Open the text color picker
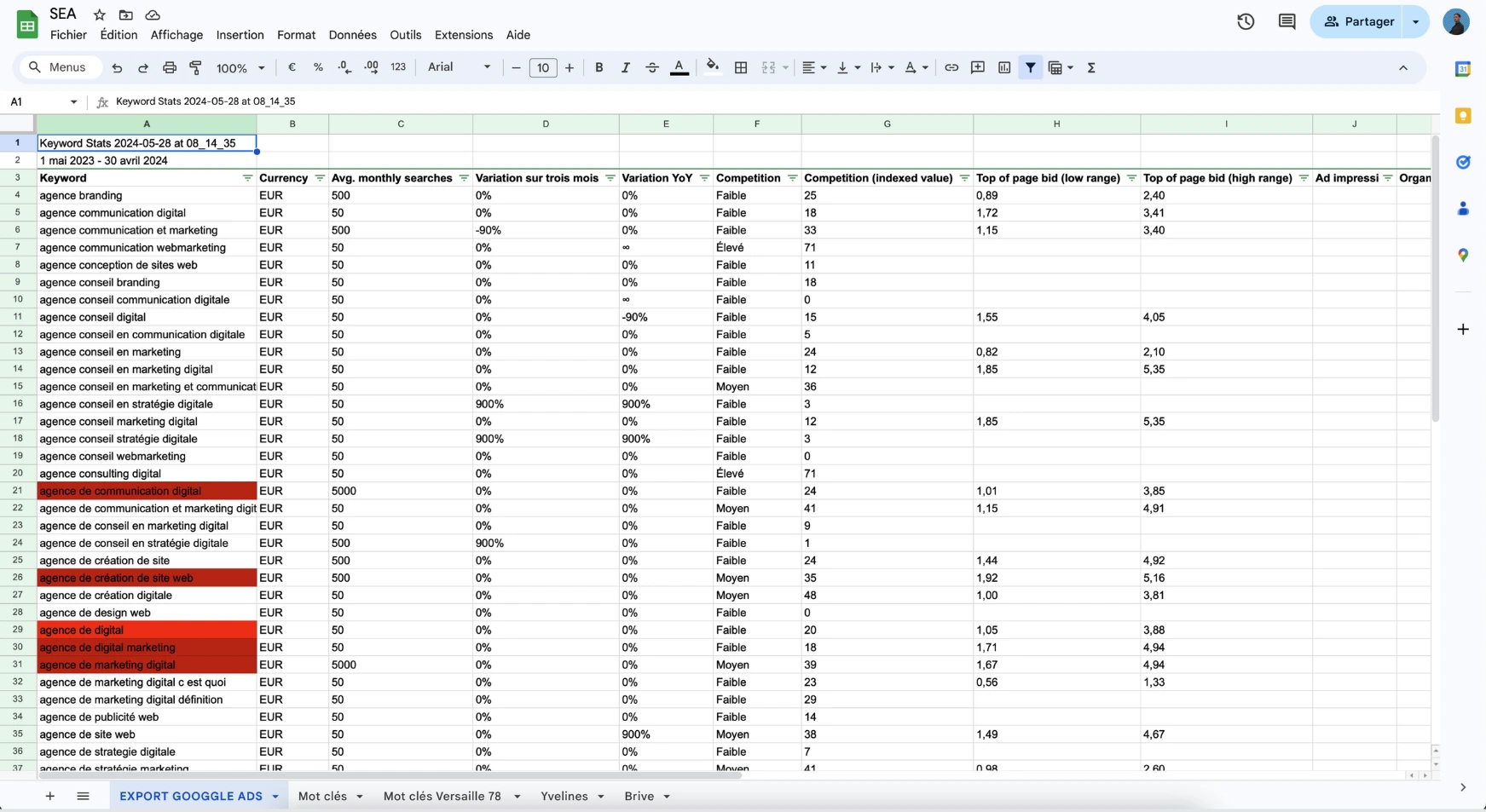1486x812 pixels. (679, 67)
